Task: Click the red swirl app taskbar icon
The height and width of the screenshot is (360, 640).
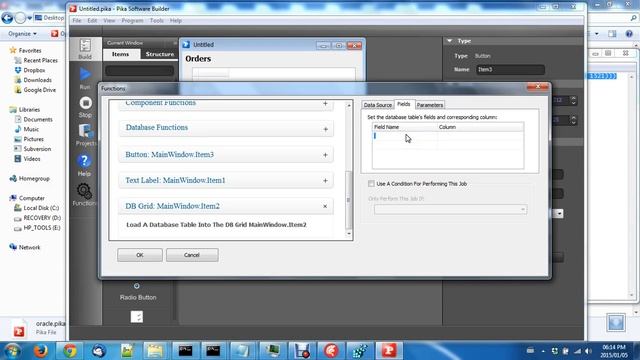Action: [331, 351]
